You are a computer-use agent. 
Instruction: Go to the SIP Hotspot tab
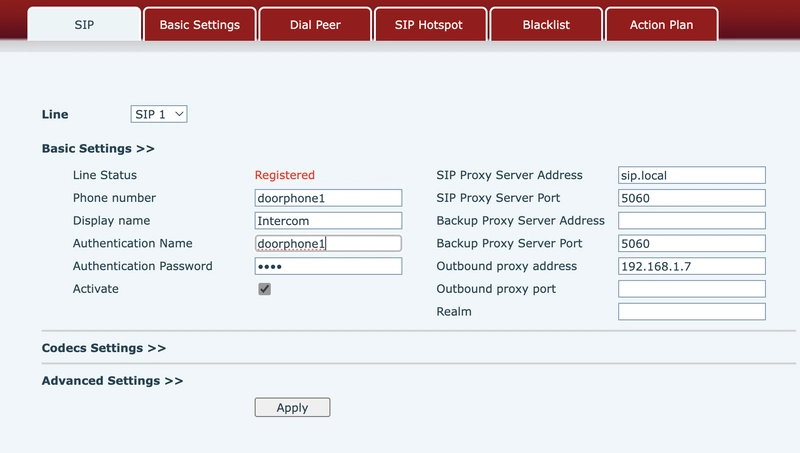pos(429,24)
